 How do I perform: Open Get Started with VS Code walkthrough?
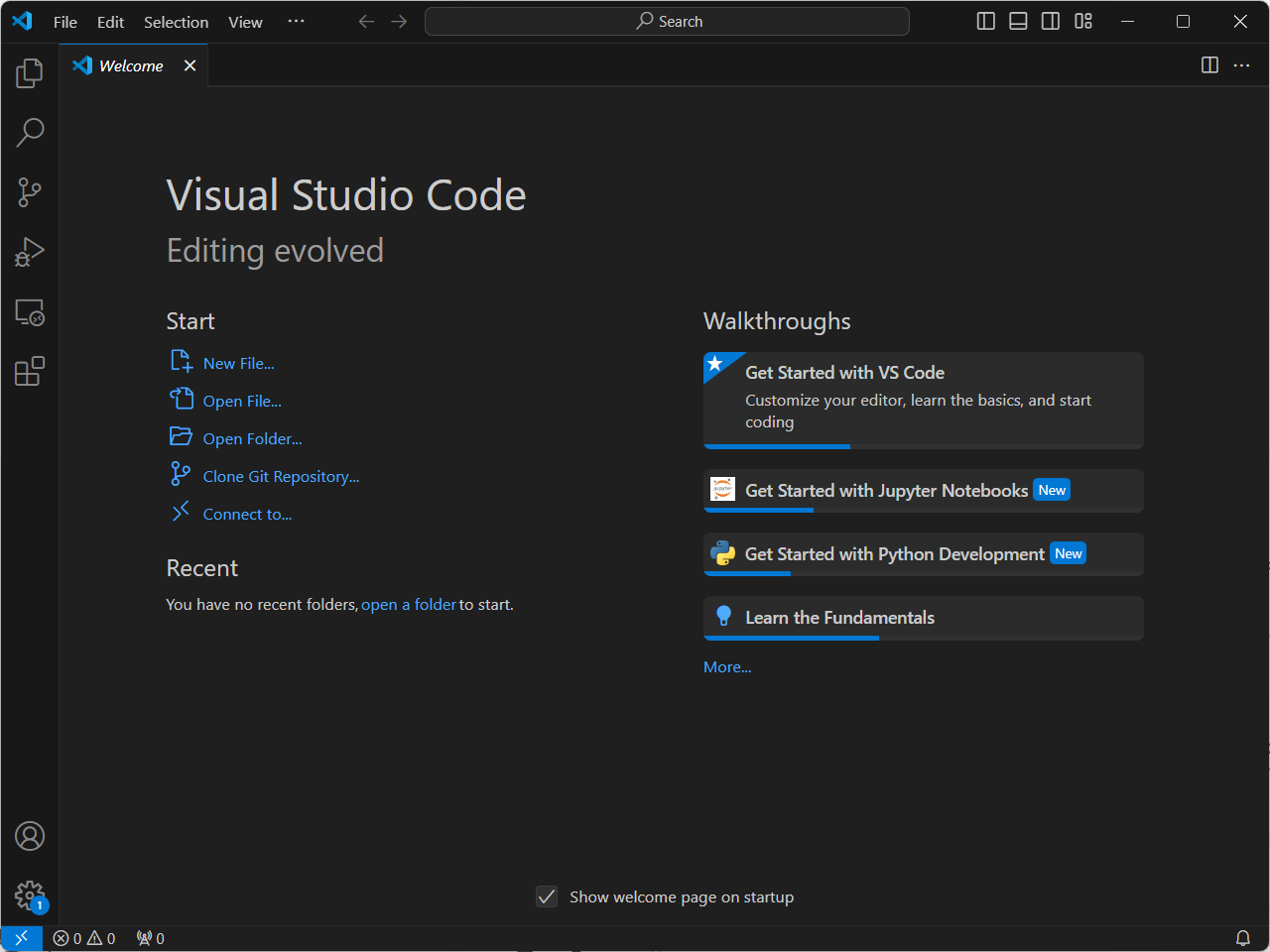pos(923,401)
